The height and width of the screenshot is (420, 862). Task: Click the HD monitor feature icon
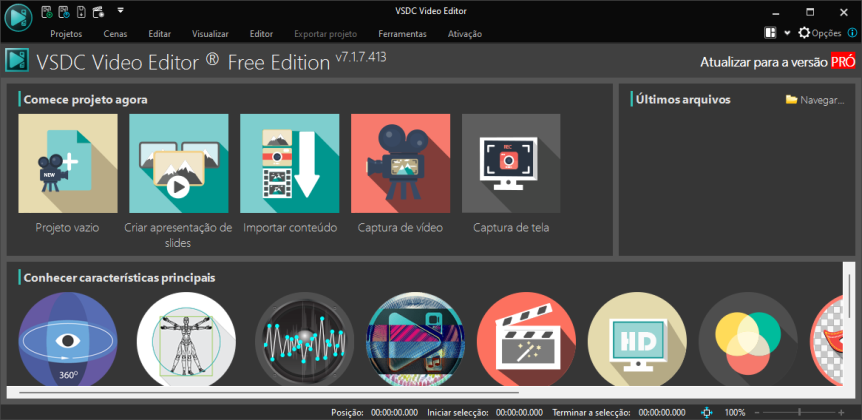[x=637, y=339]
